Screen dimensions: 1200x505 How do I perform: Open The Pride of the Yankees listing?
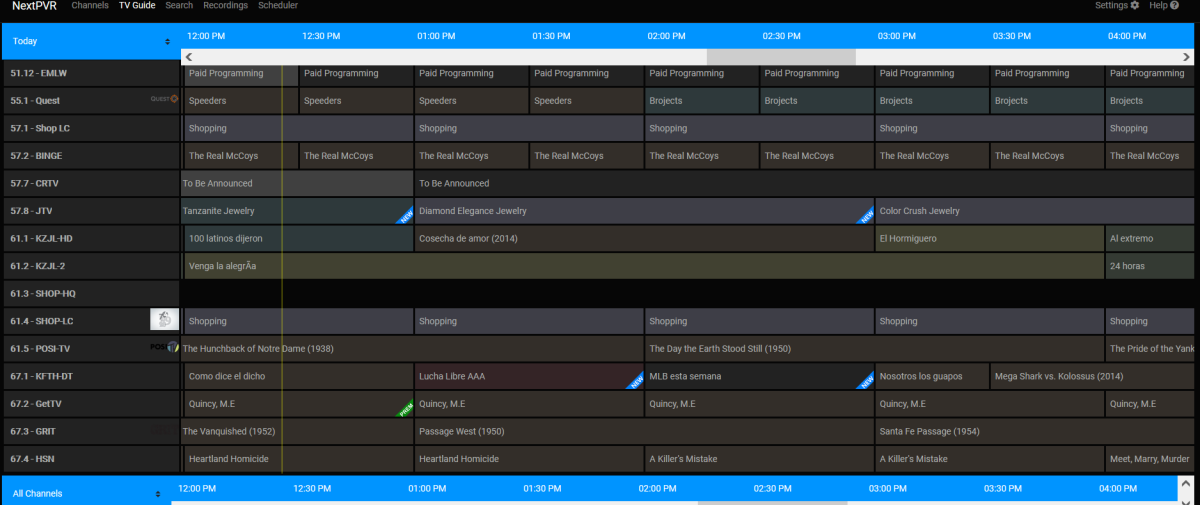[1152, 349]
